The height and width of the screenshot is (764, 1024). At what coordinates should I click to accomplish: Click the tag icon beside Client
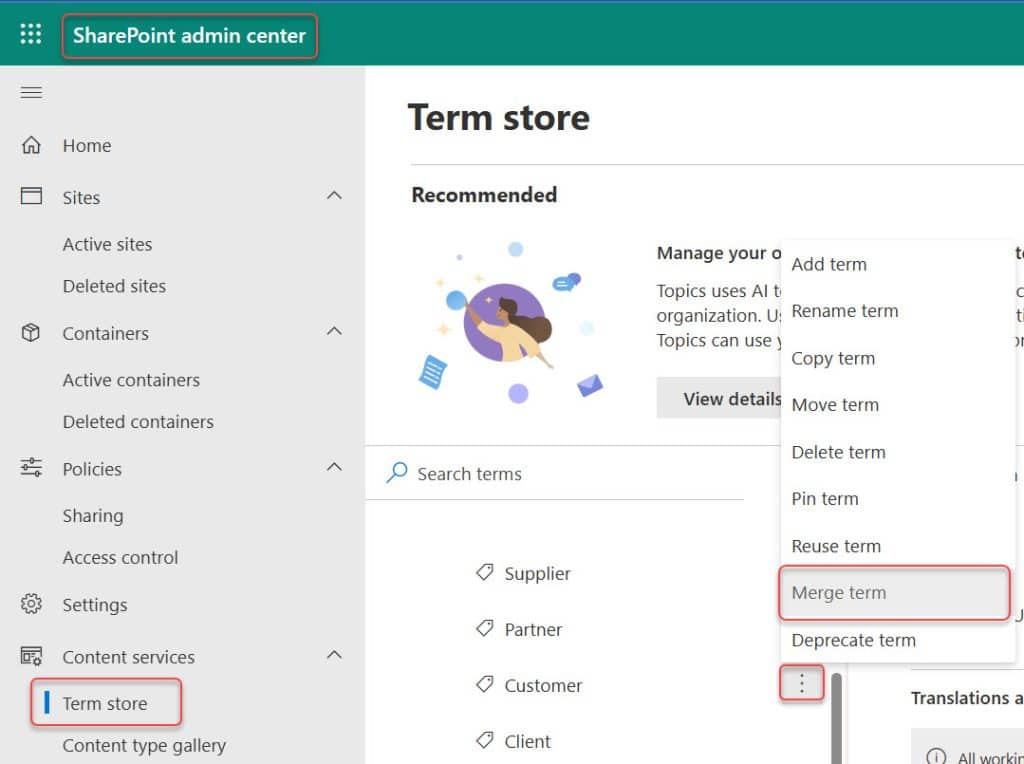point(484,740)
